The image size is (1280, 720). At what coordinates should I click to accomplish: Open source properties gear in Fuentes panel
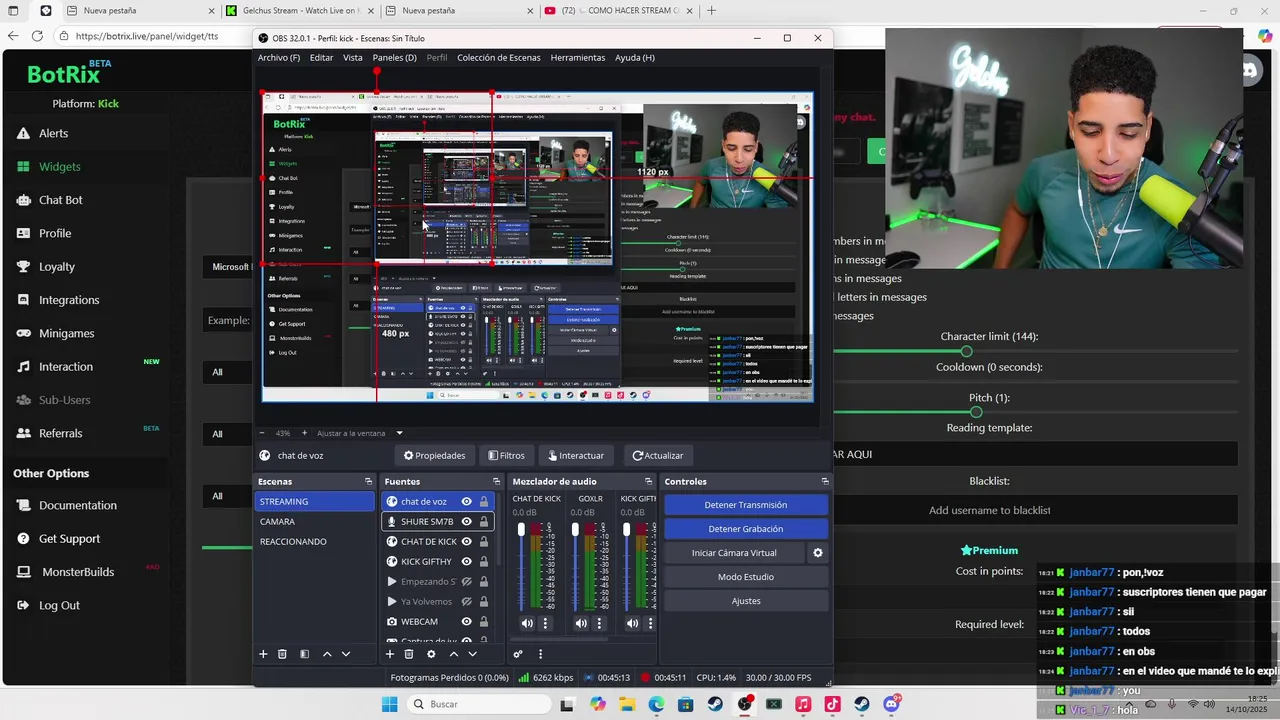coord(431,654)
